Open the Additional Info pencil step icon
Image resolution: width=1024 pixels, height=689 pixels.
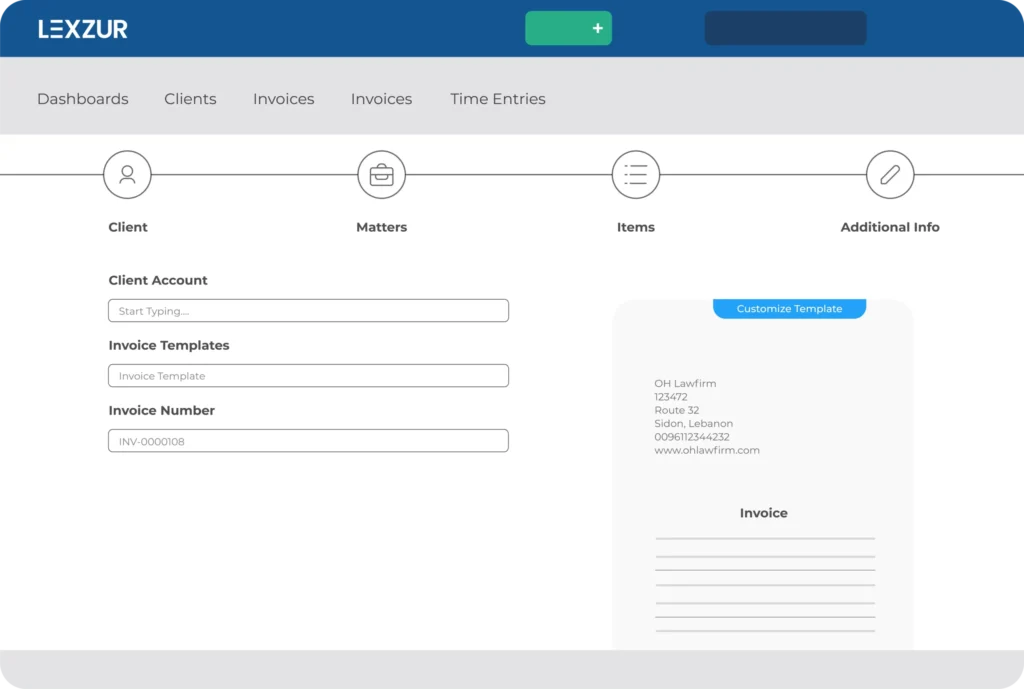click(889, 175)
